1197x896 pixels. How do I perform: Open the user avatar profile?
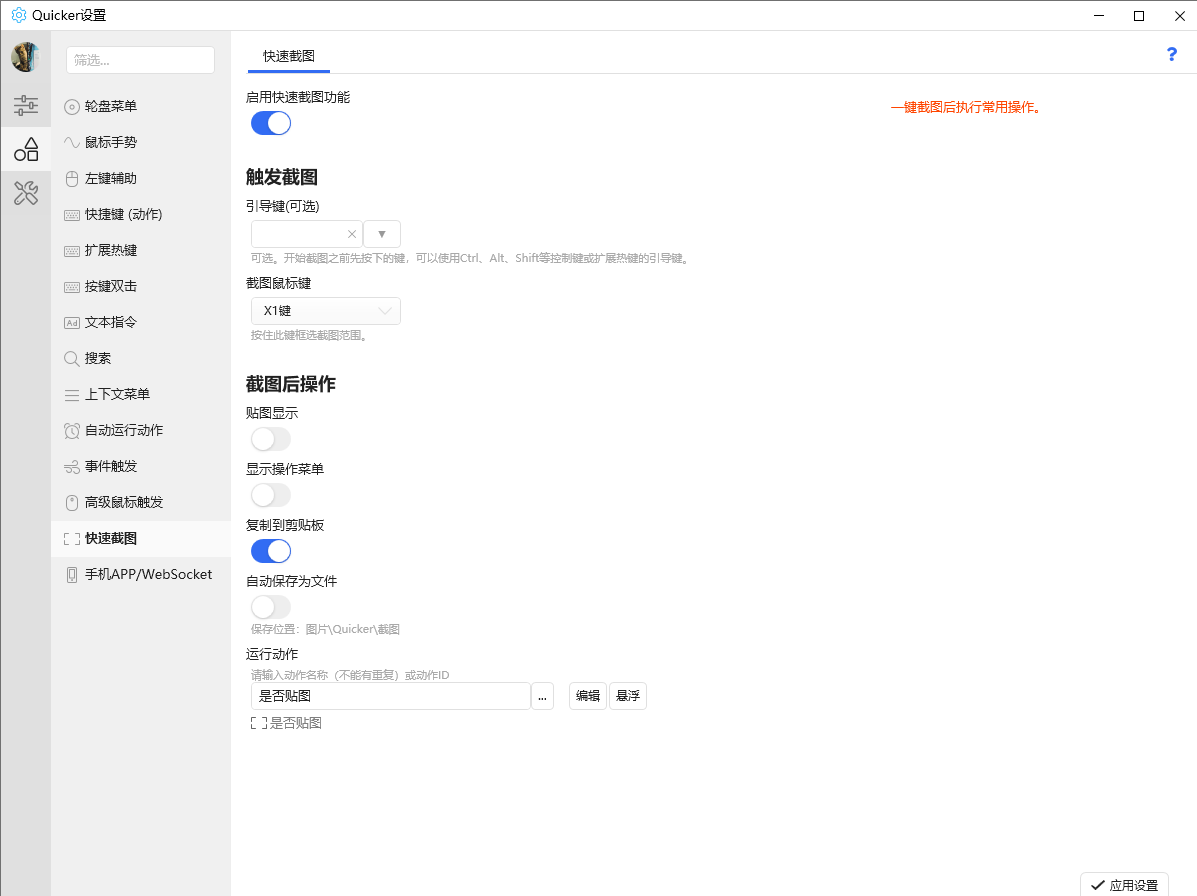coord(25,57)
